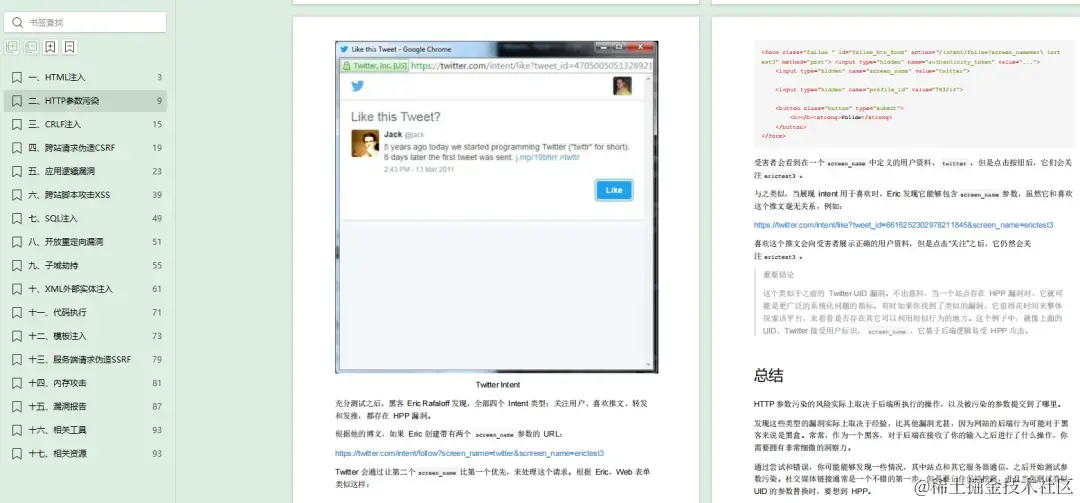Select bookmark 二、HTTP参数污染

coord(85,101)
